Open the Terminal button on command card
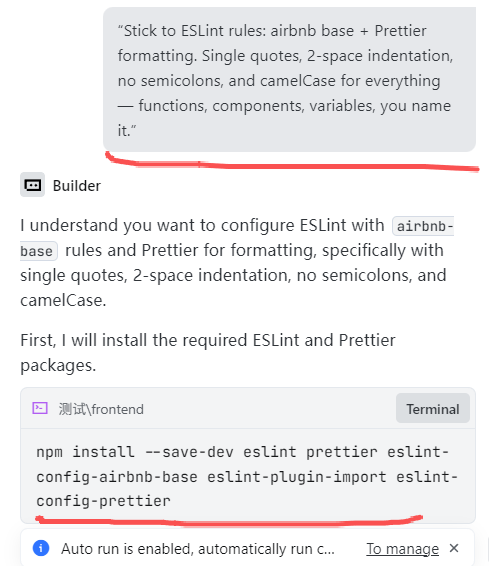Viewport: 489px width, 566px height. [433, 409]
